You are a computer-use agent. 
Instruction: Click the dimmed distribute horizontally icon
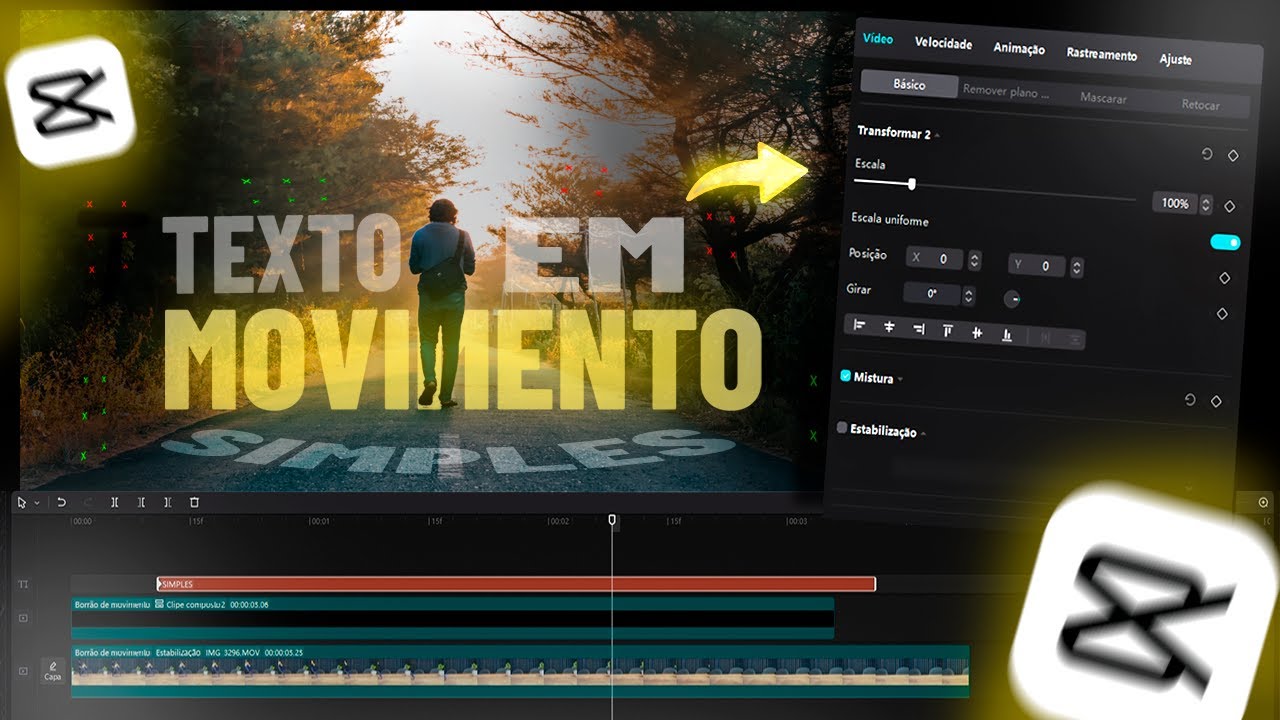(1046, 338)
